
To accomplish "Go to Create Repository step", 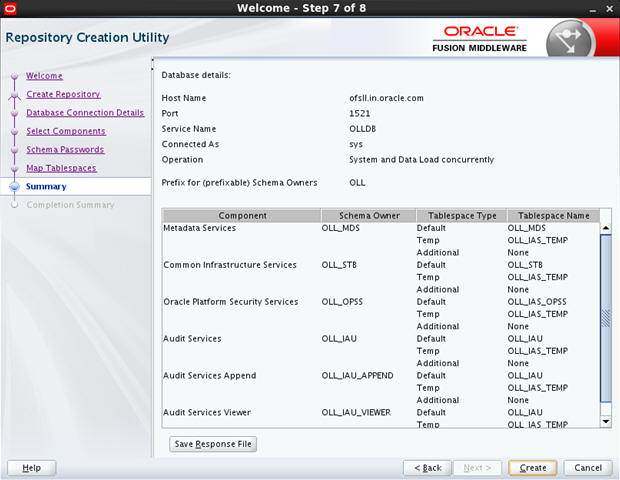I will point(63,94).
